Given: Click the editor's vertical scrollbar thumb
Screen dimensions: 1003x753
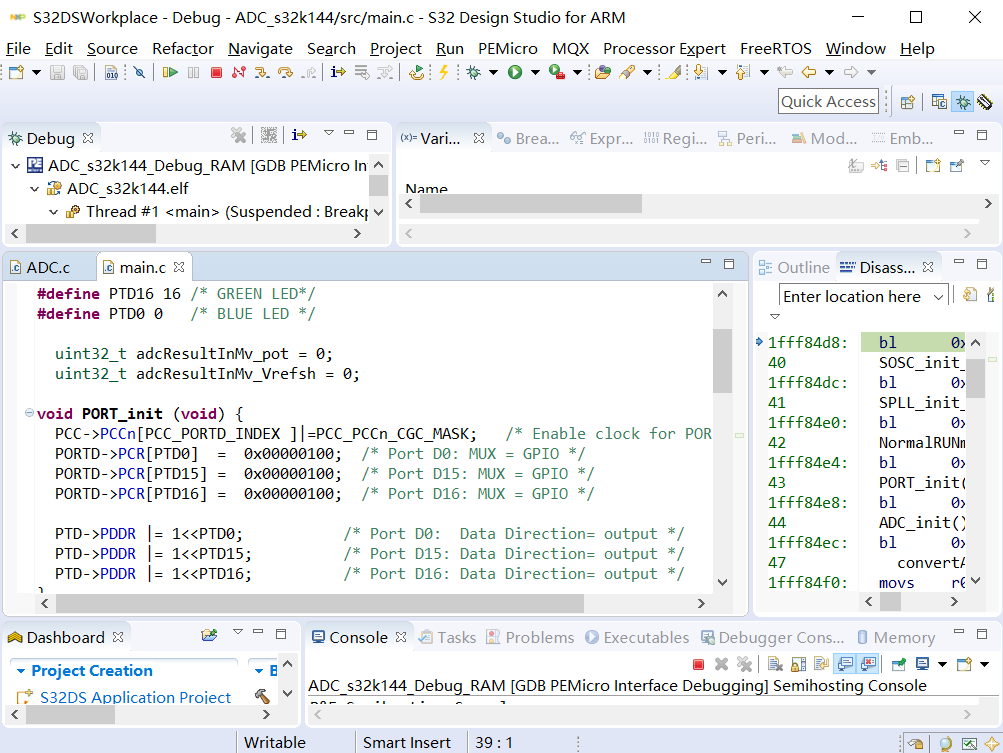Looking at the screenshot, I should pos(722,361).
